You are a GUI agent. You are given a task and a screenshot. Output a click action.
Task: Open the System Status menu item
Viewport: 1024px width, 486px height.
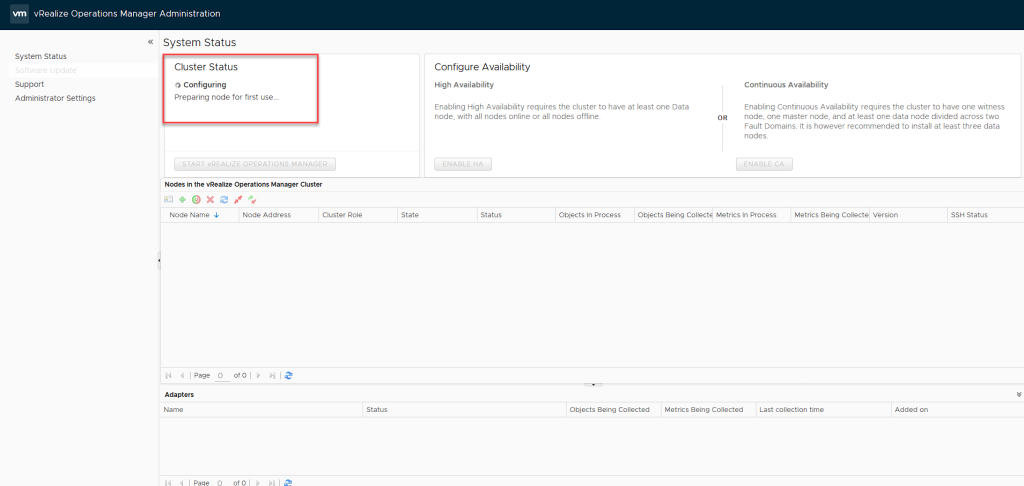41,56
